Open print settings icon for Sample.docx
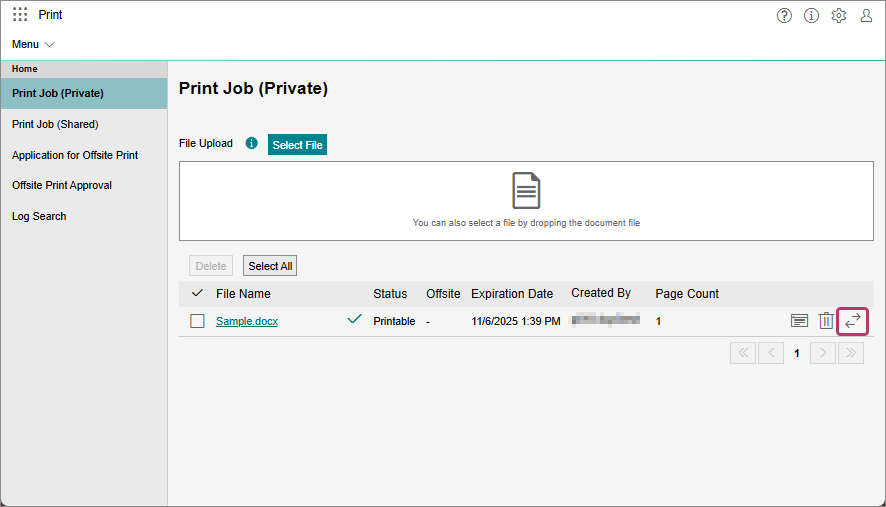The image size is (886, 507). pos(799,321)
